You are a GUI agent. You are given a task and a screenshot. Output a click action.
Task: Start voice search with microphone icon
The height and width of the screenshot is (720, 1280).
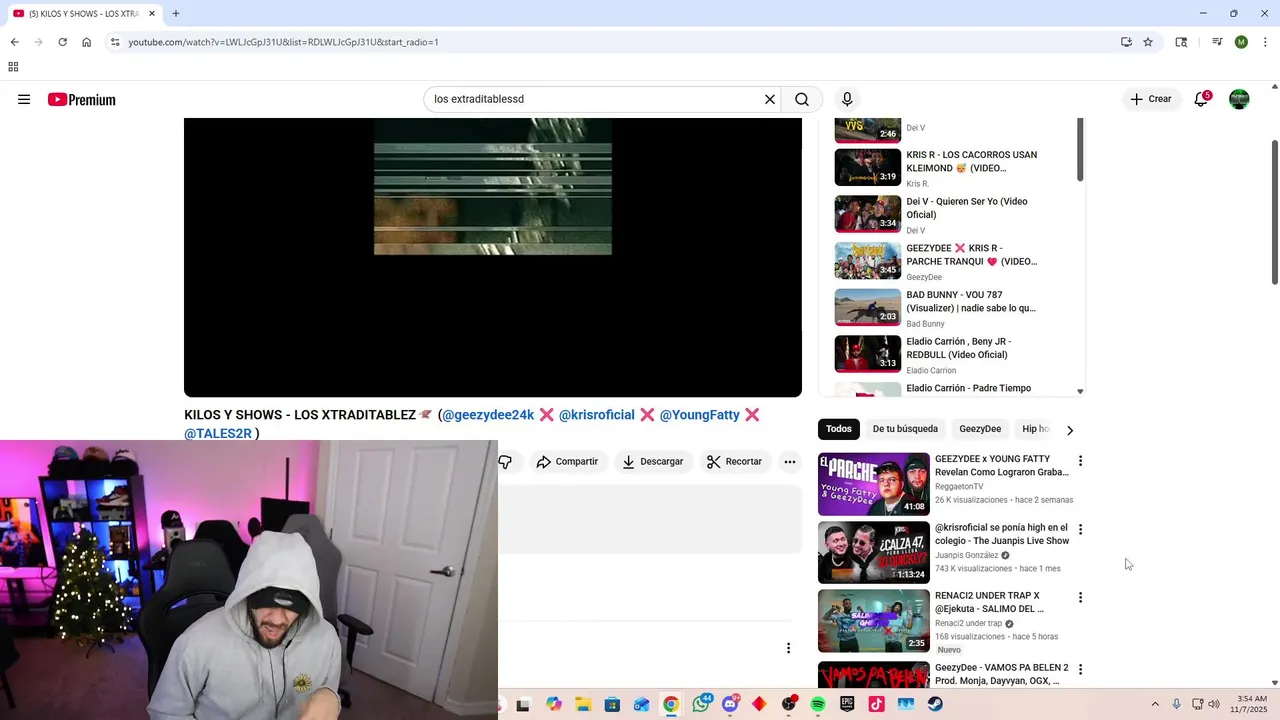point(847,99)
